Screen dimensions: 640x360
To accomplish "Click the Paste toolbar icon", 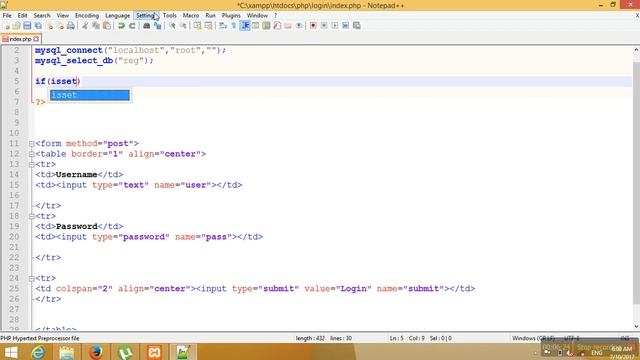I will 107,26.
